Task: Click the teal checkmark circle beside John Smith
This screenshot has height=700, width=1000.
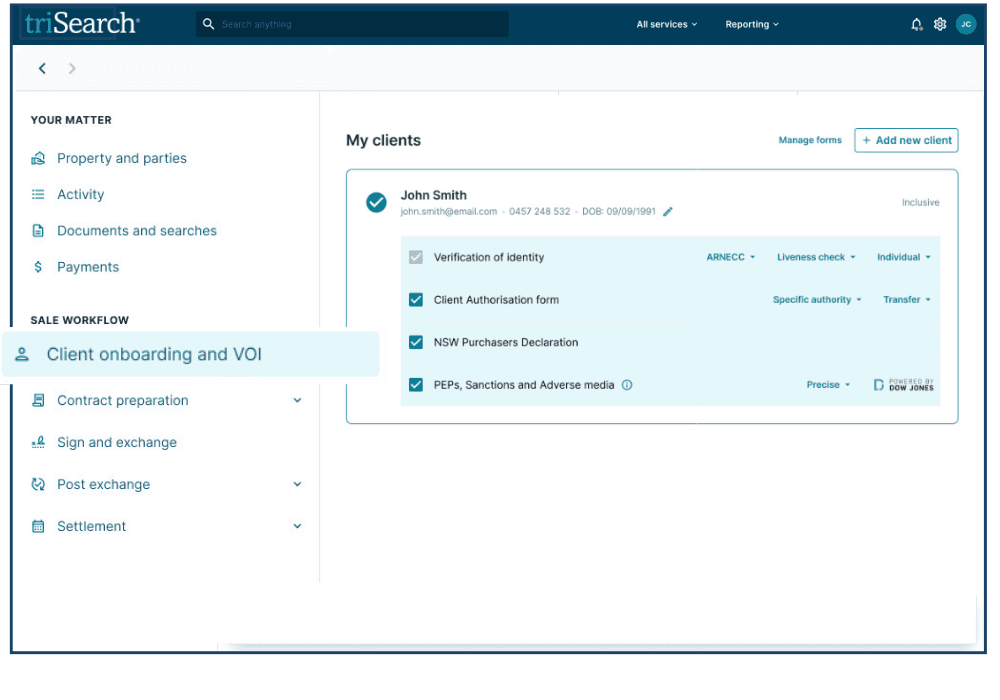Action: 376,203
